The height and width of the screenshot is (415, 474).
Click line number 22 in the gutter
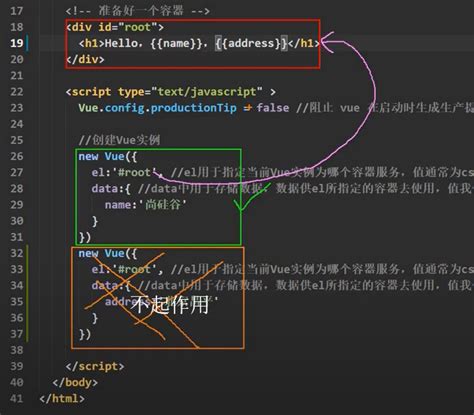click(17, 92)
